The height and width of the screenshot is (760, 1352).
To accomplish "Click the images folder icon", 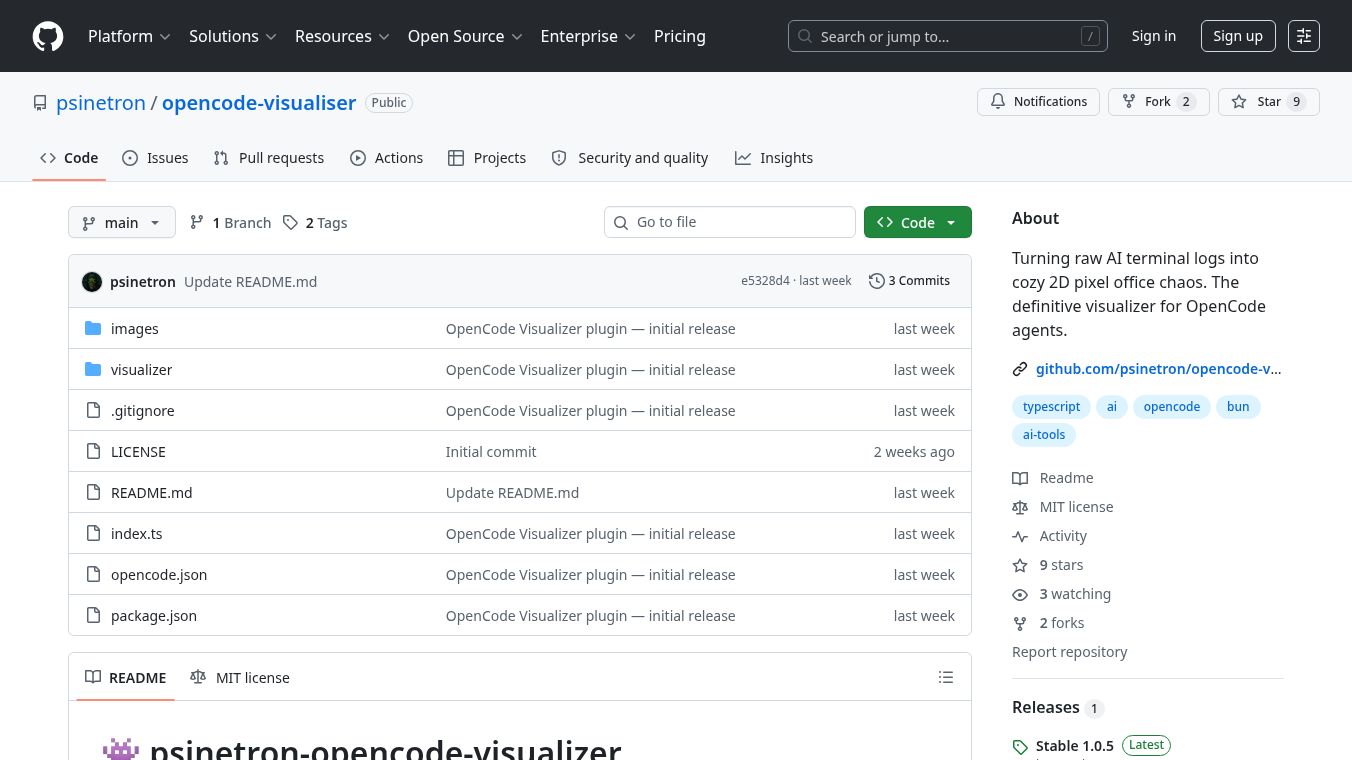I will click(x=93, y=329).
